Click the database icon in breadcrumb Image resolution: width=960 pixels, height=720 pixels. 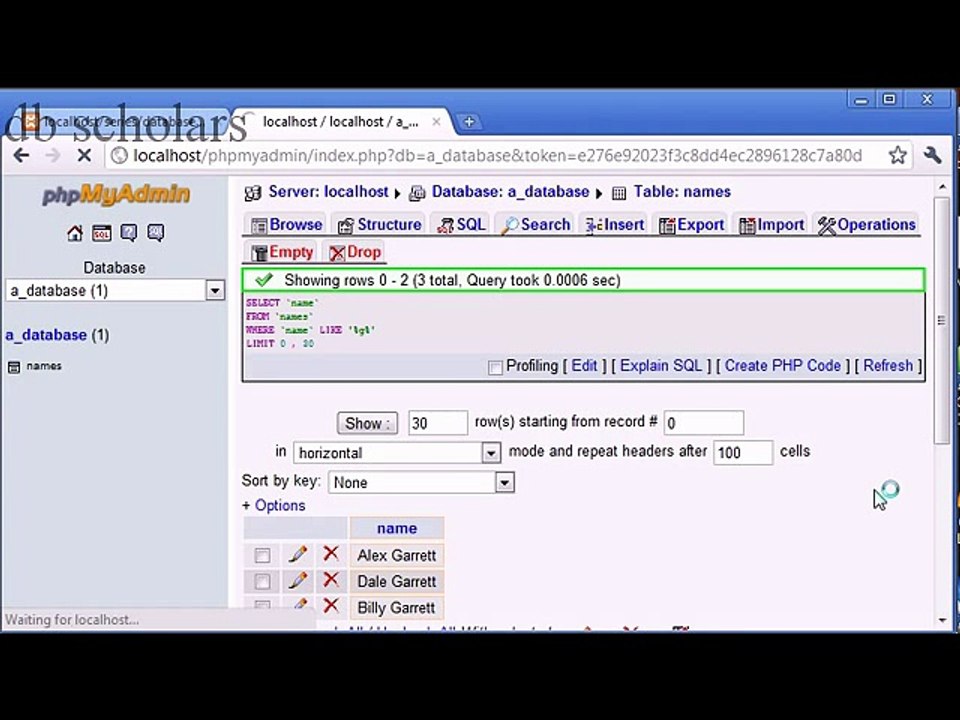(417, 193)
